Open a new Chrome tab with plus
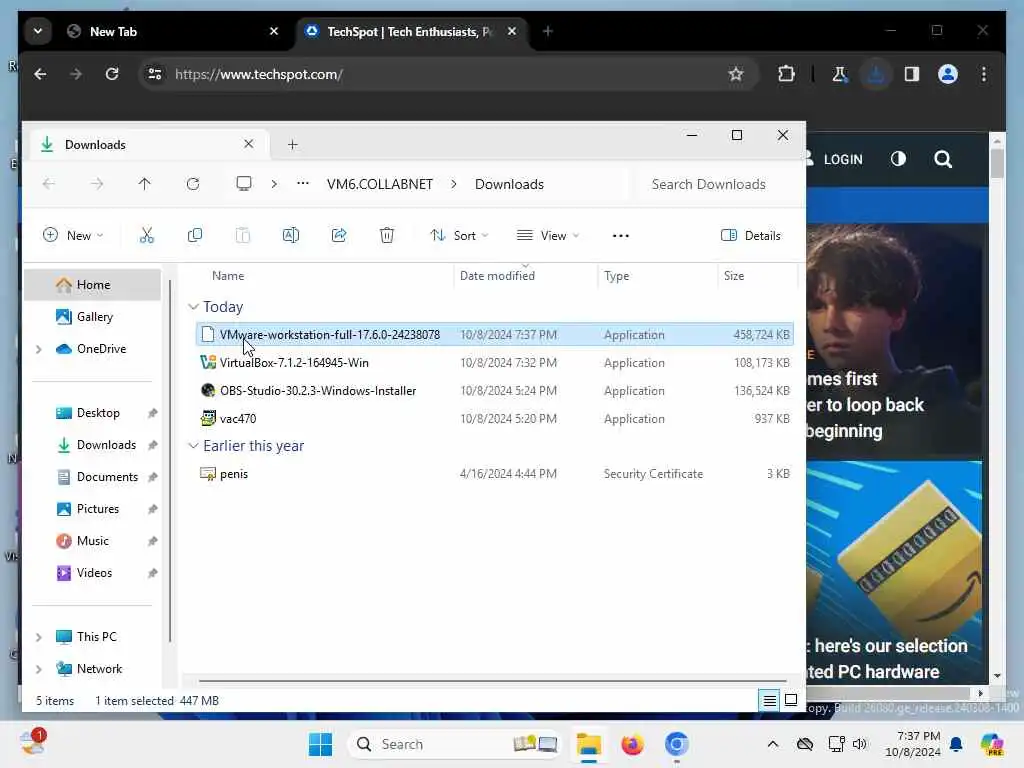 coord(548,31)
